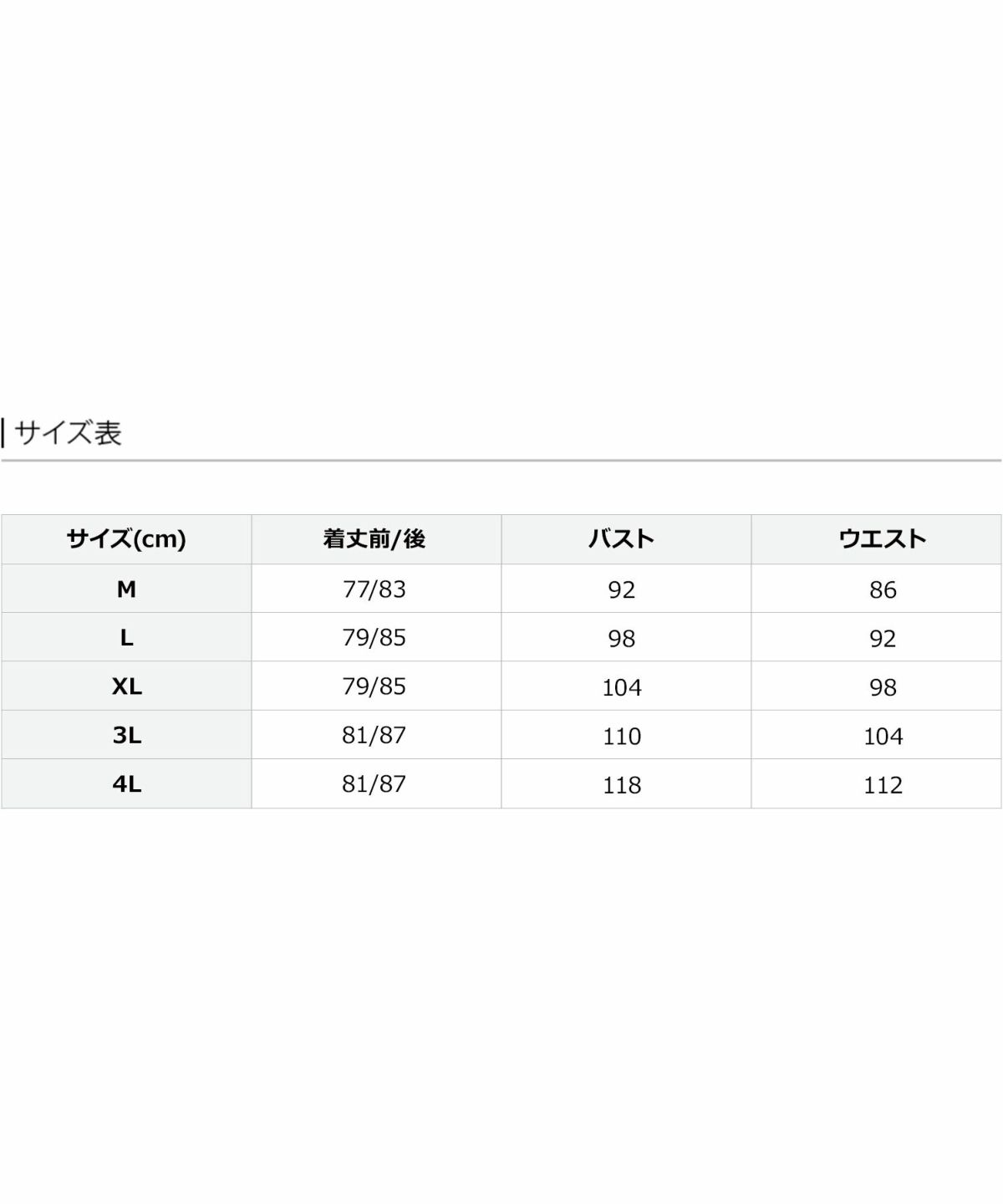Image resolution: width=1003 pixels, height=1204 pixels.
Task: Click the バスト column header
Action: point(621,539)
